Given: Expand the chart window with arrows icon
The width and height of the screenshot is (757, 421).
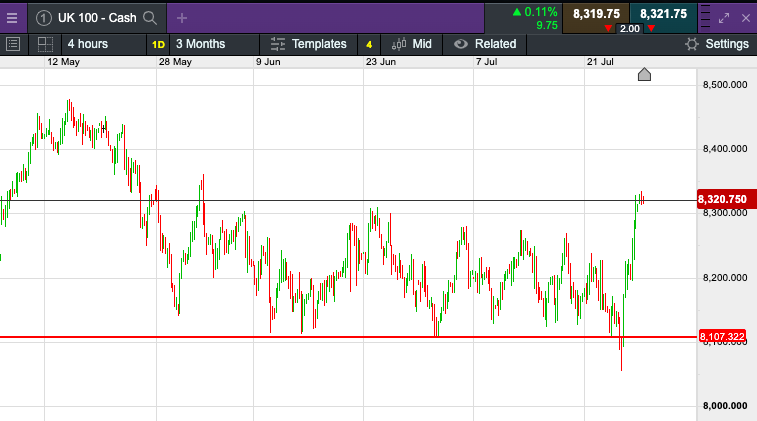Looking at the screenshot, I should tap(725, 17).
